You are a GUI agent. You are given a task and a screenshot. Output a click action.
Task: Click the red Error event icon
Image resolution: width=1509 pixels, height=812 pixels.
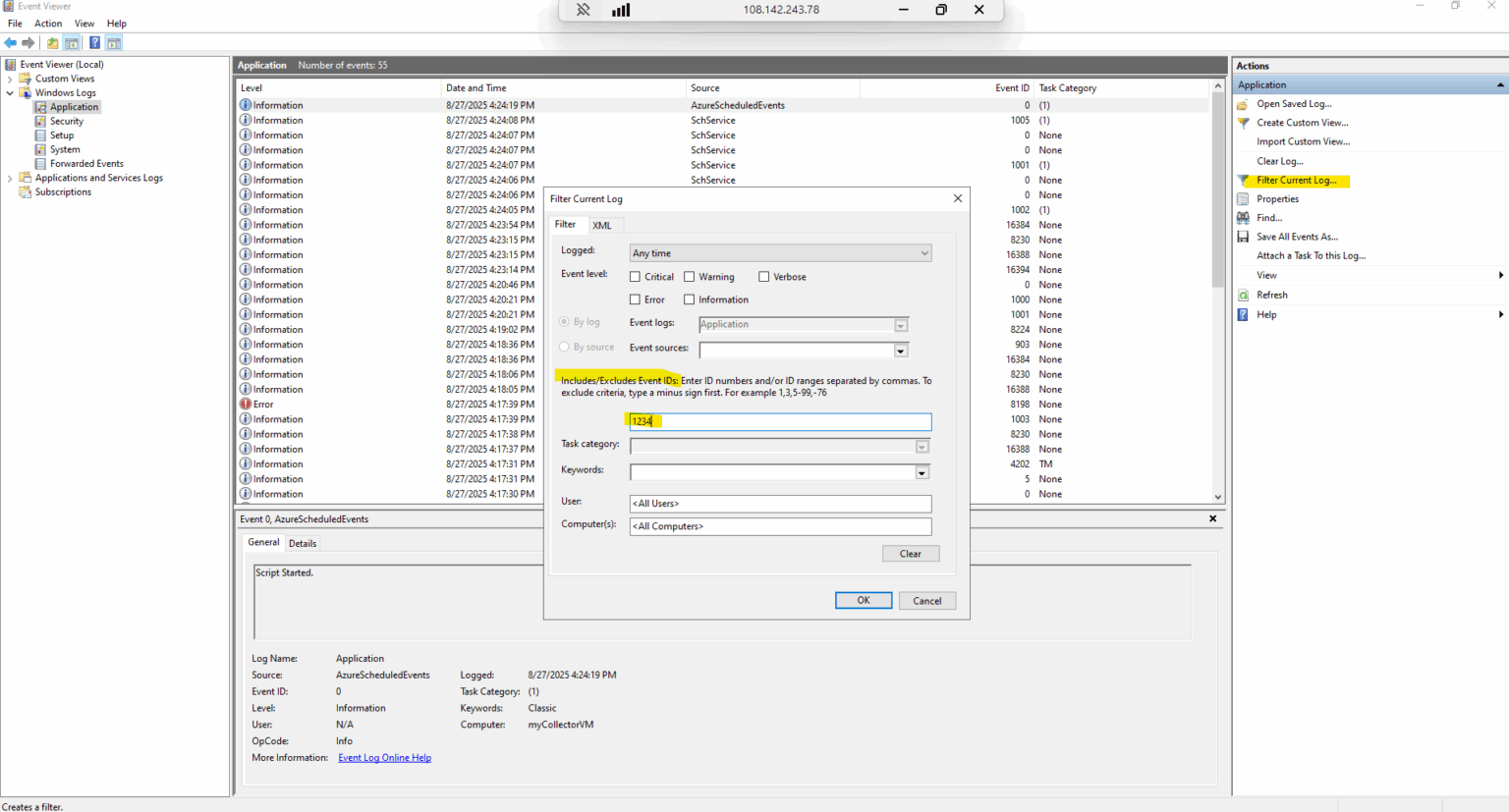pos(246,405)
